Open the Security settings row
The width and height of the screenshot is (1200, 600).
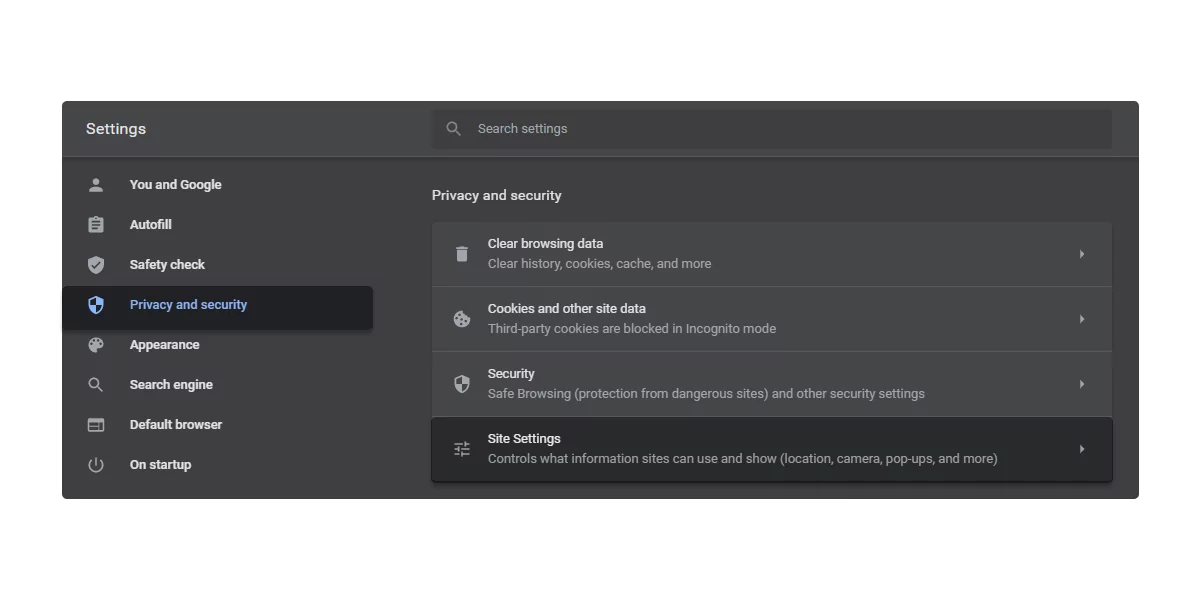(x=772, y=384)
